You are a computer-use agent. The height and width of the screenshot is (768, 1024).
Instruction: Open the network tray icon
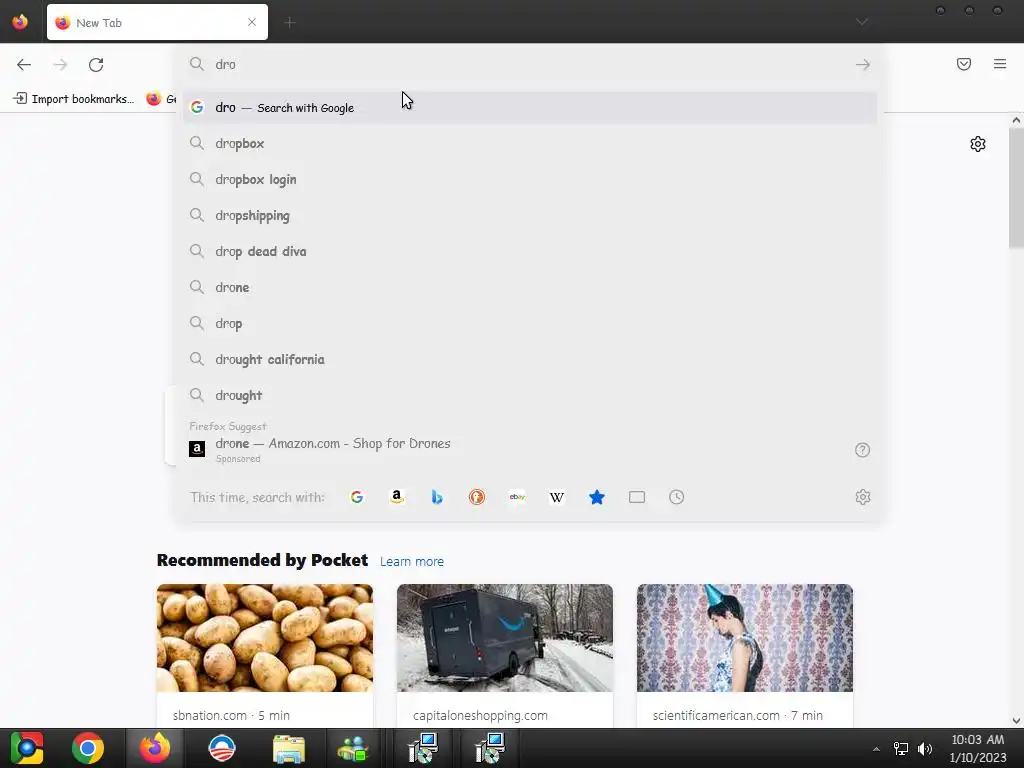click(x=901, y=749)
